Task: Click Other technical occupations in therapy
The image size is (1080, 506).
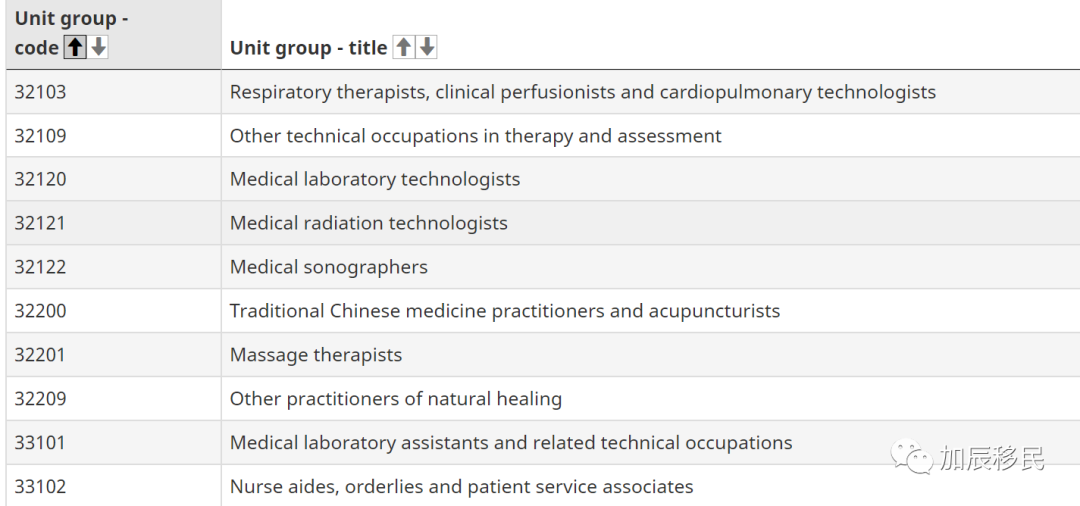Action: pos(475,136)
